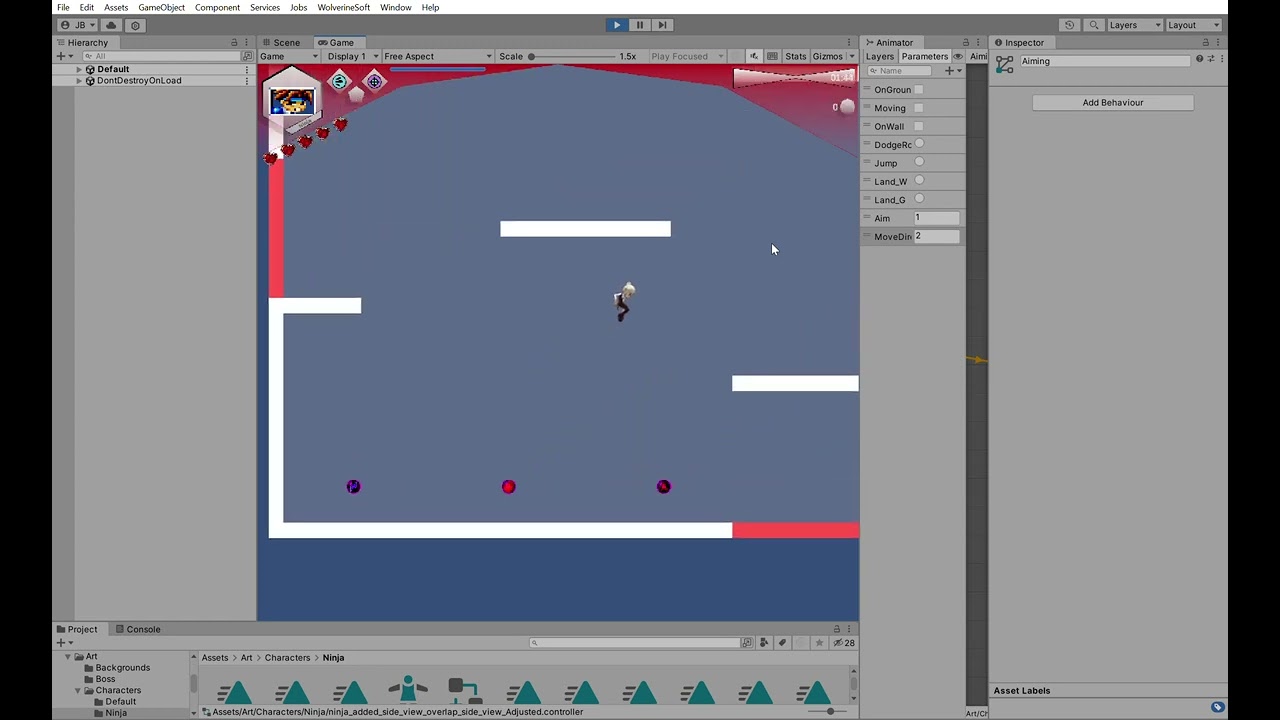Toggle the OnGround parameter checkbox
The image size is (1280, 720).
[x=919, y=89]
